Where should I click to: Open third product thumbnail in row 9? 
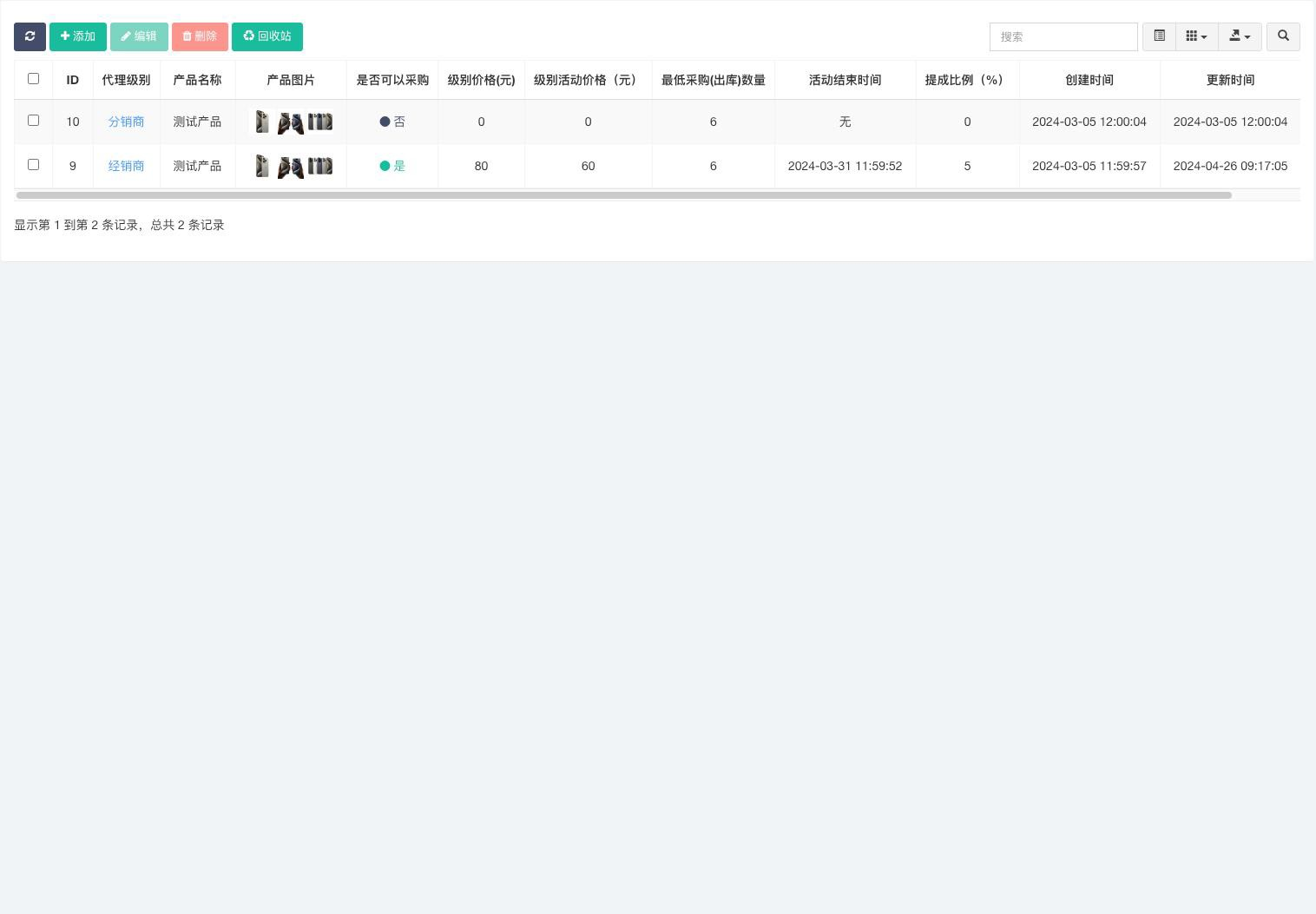319,166
